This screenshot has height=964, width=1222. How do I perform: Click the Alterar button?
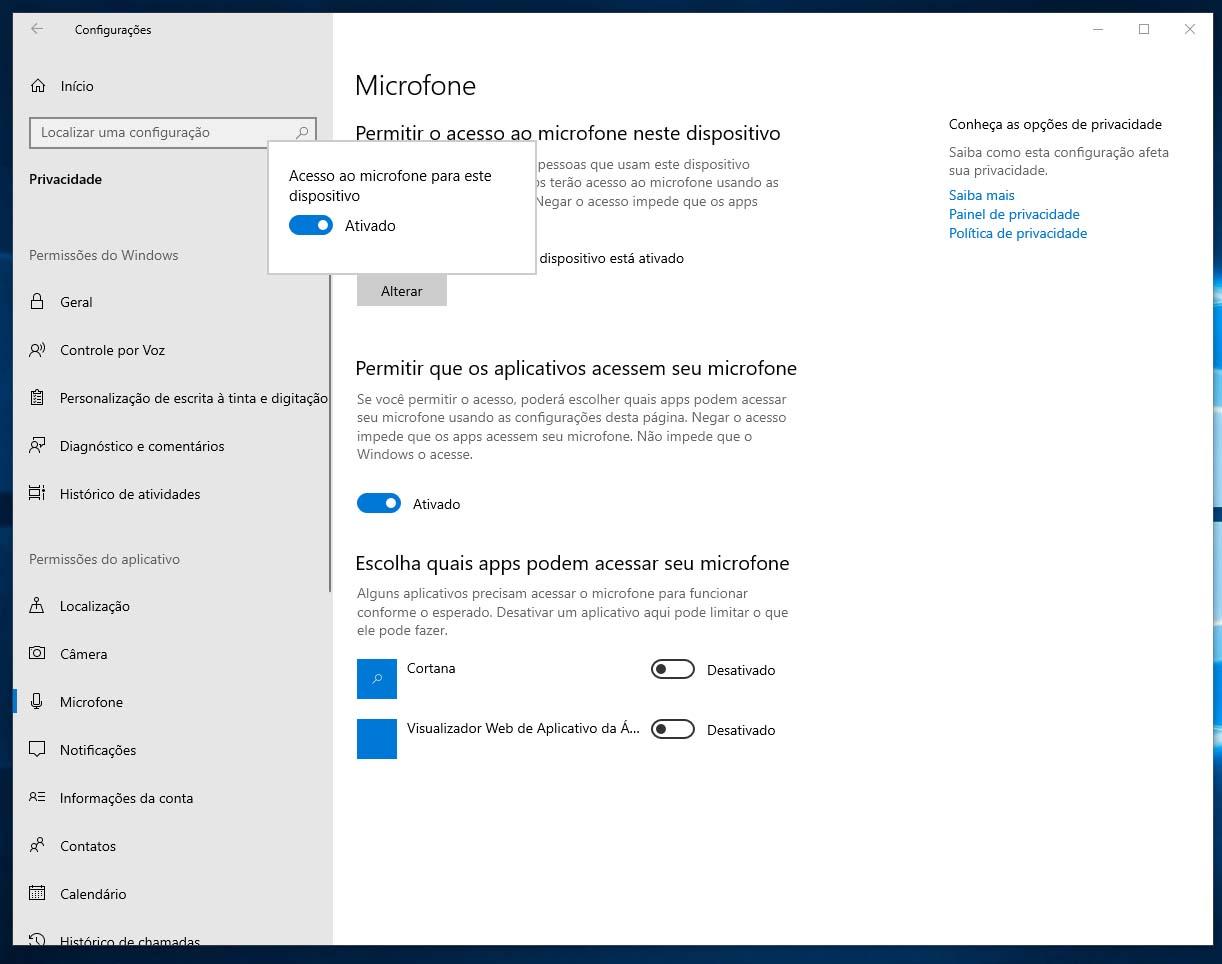[402, 291]
